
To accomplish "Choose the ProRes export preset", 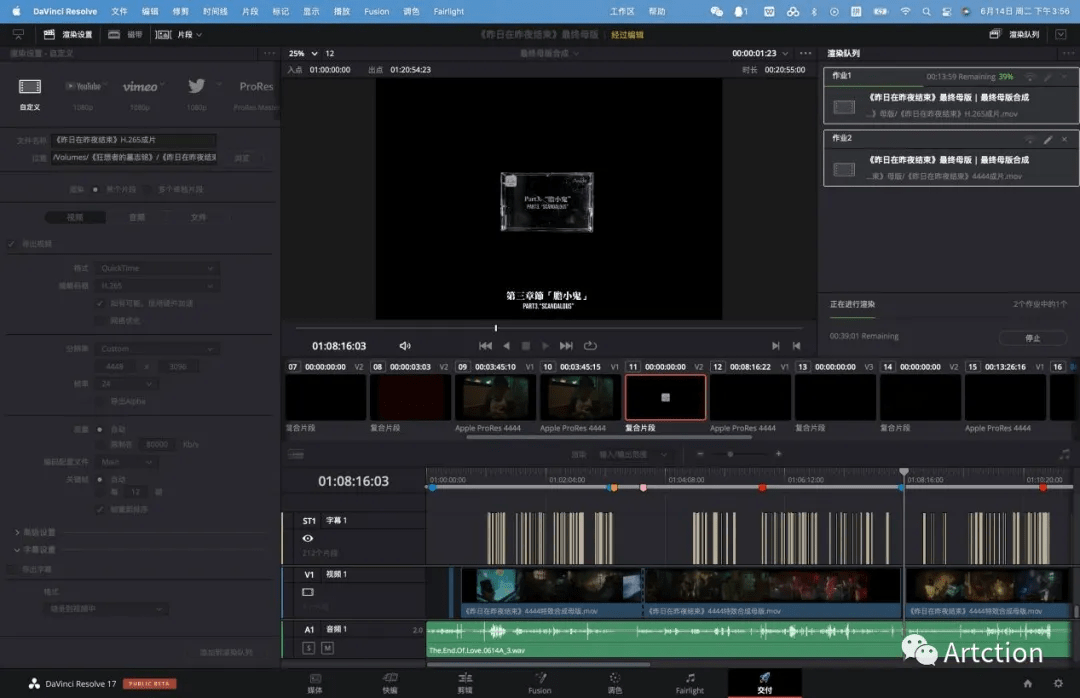I will pos(256,86).
